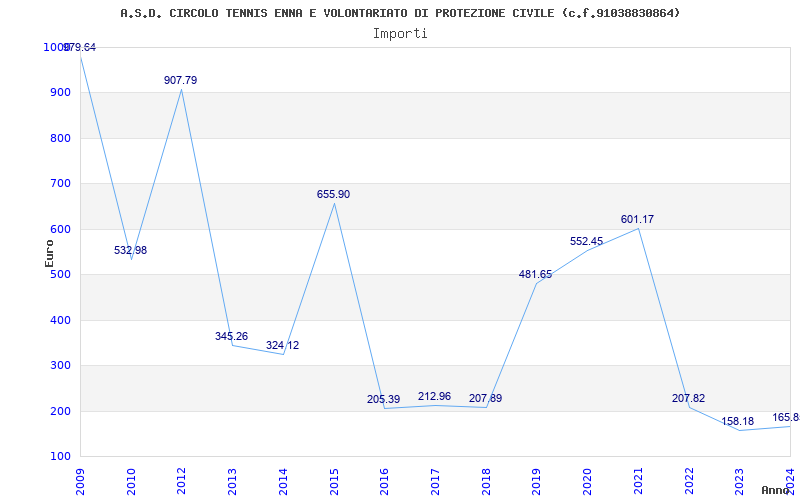Select the 324.12 data label
Image resolution: width=800 pixels, height=500 pixels.
282,345
